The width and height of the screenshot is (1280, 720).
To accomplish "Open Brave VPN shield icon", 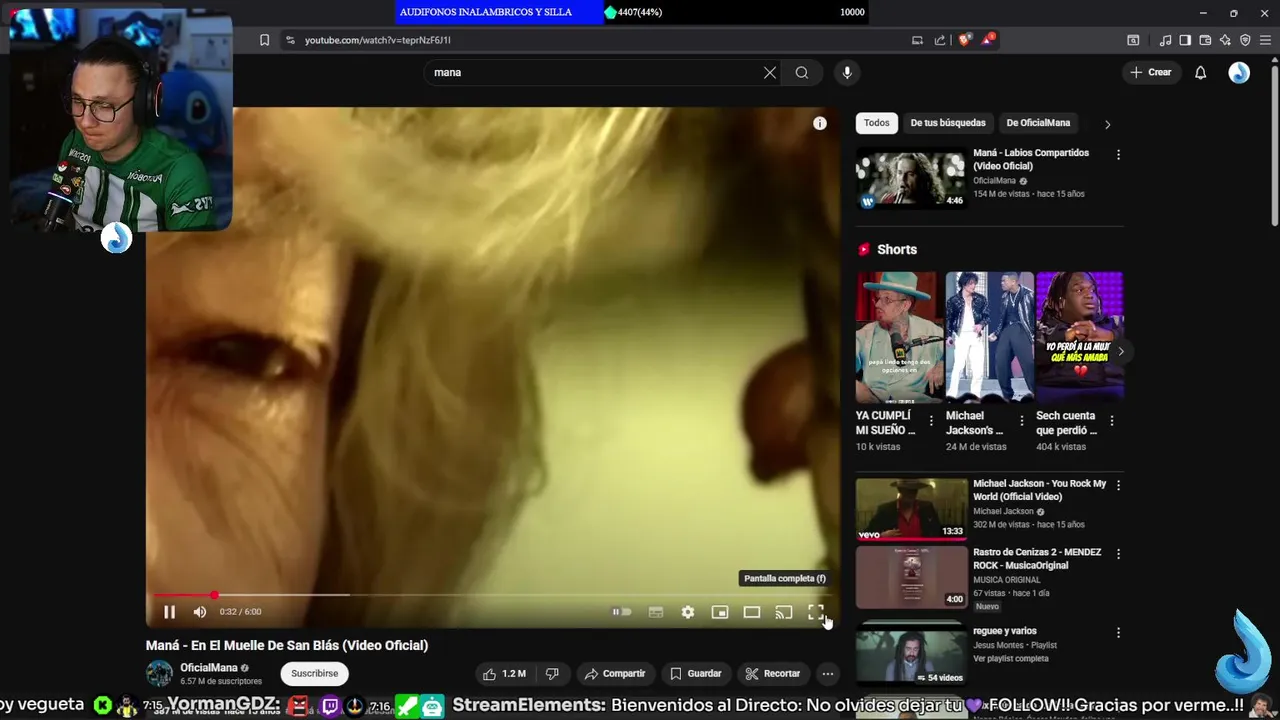I will 1245,40.
